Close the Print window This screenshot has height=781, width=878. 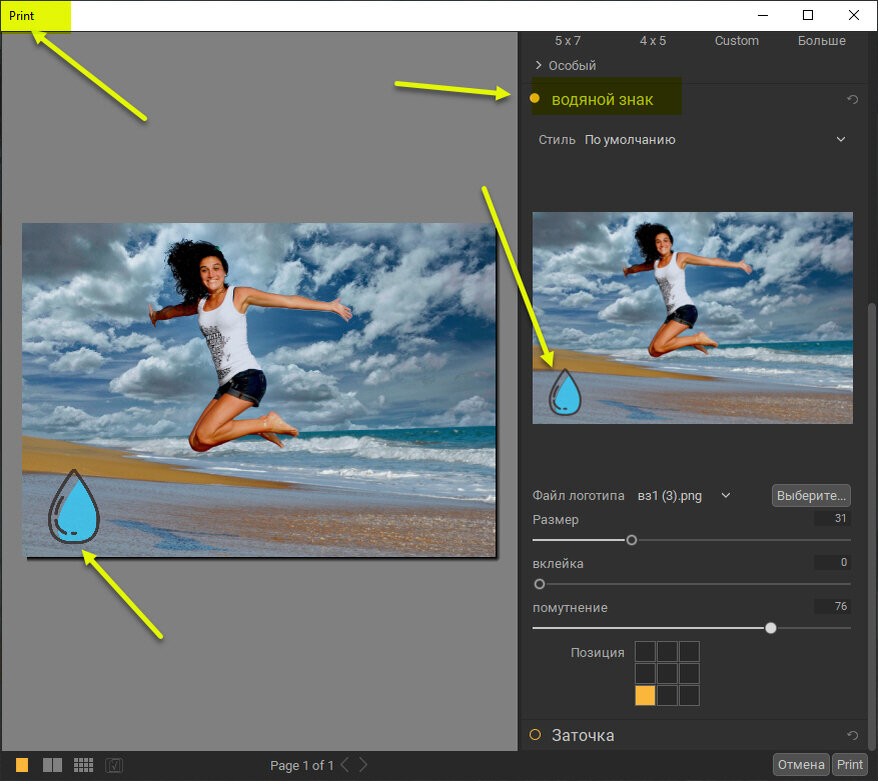click(x=853, y=15)
